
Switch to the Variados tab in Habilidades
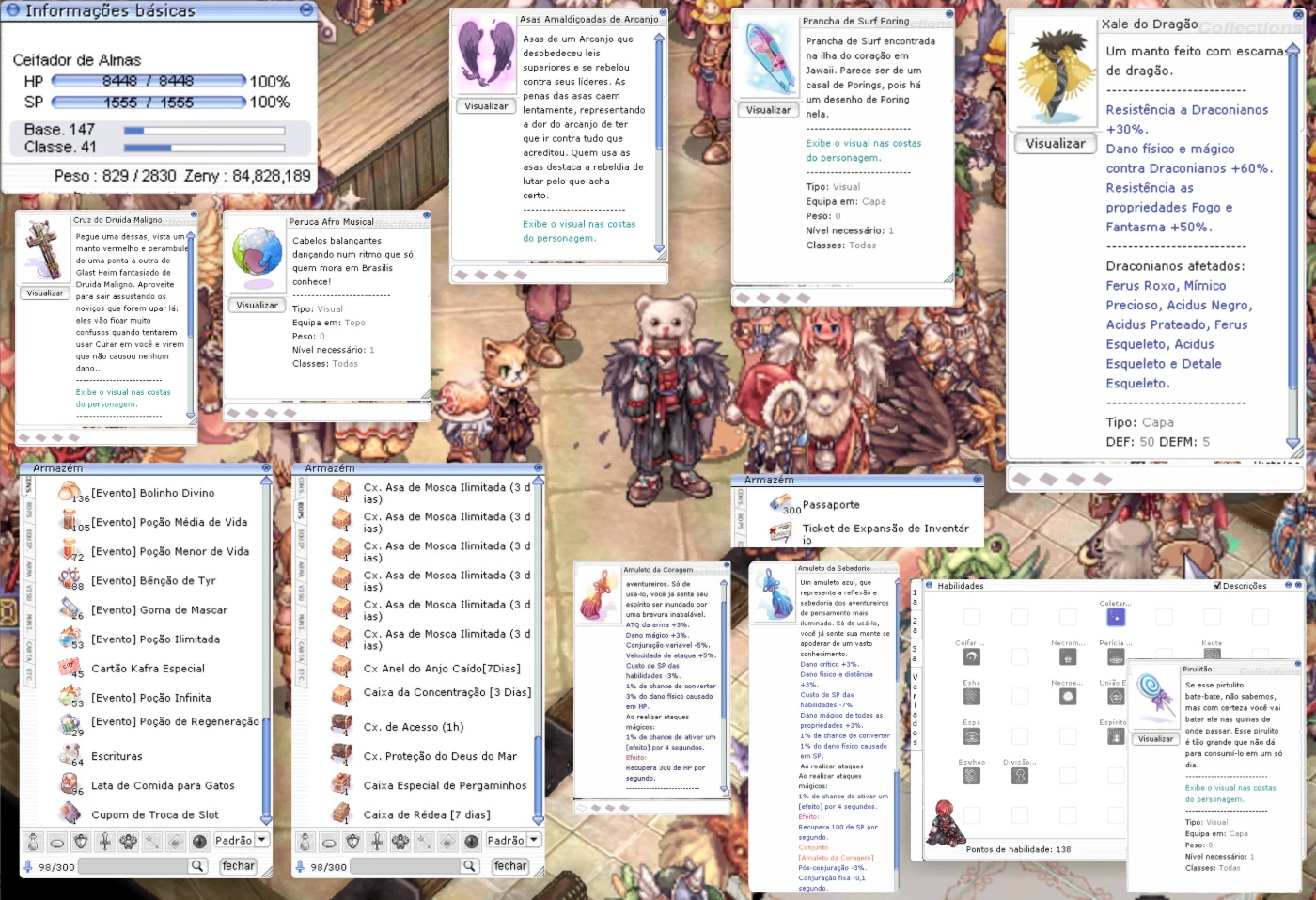(915, 710)
